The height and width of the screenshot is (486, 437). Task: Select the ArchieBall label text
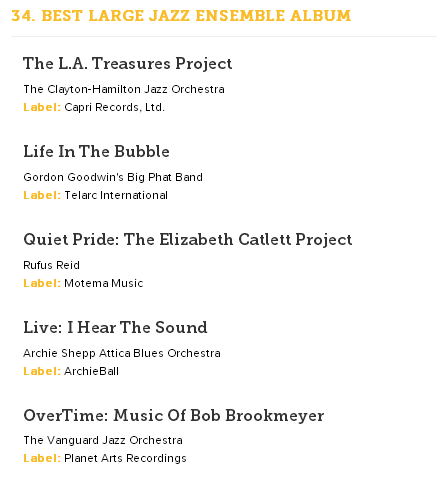[91, 371]
